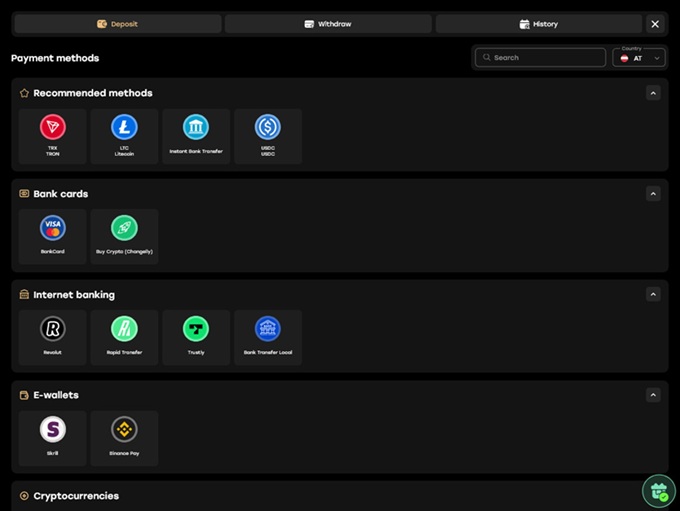Select the TRX TRON payment method

coord(52,136)
